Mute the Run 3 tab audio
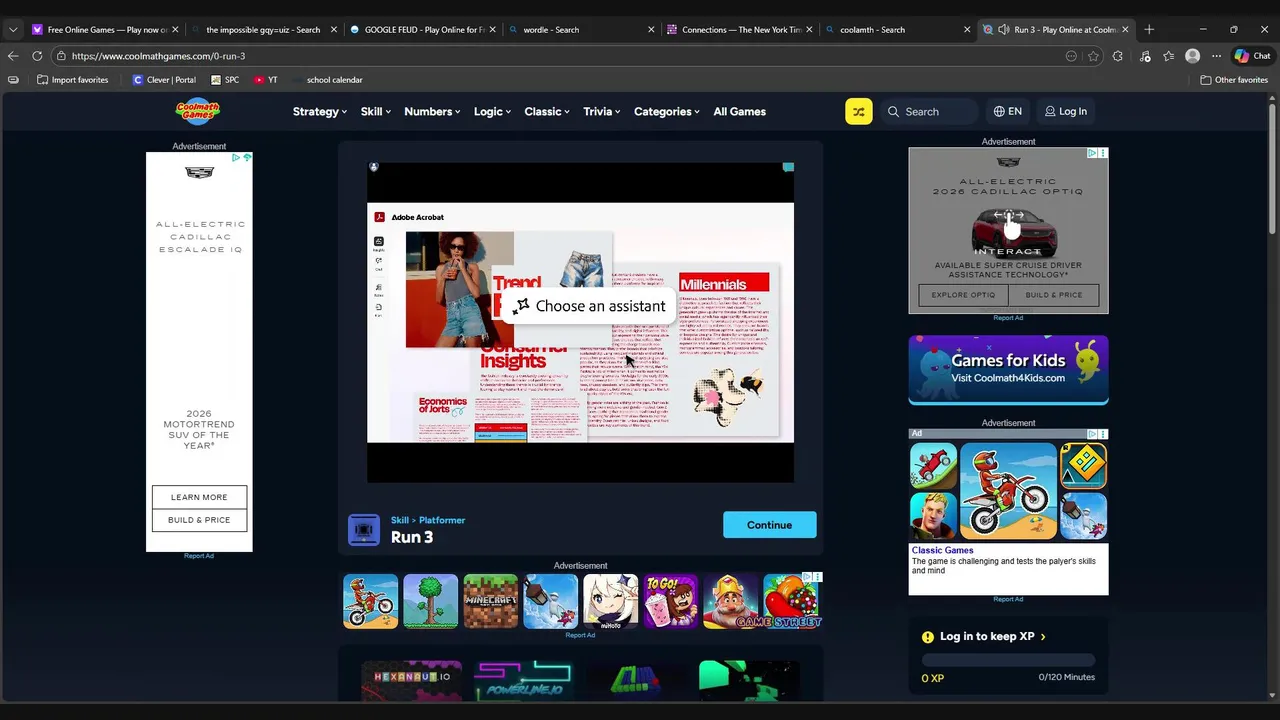The image size is (1280, 720). coord(1003,30)
